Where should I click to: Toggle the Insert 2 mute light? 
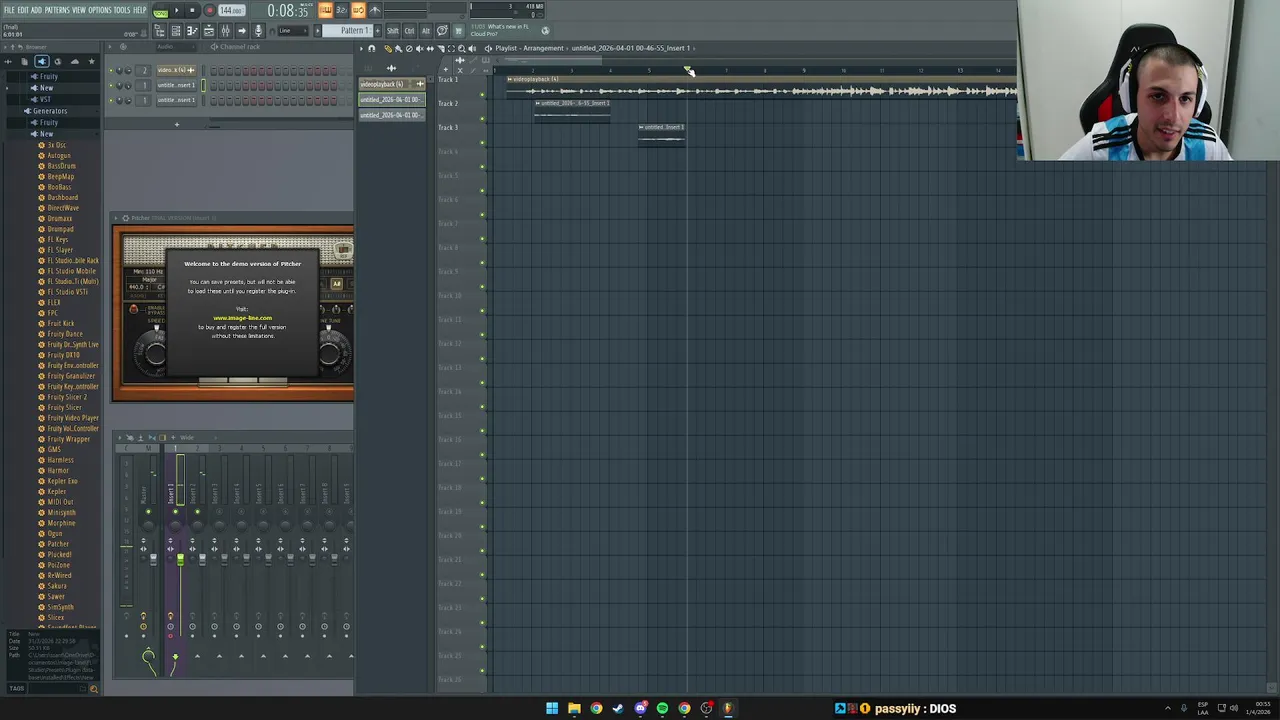197,512
